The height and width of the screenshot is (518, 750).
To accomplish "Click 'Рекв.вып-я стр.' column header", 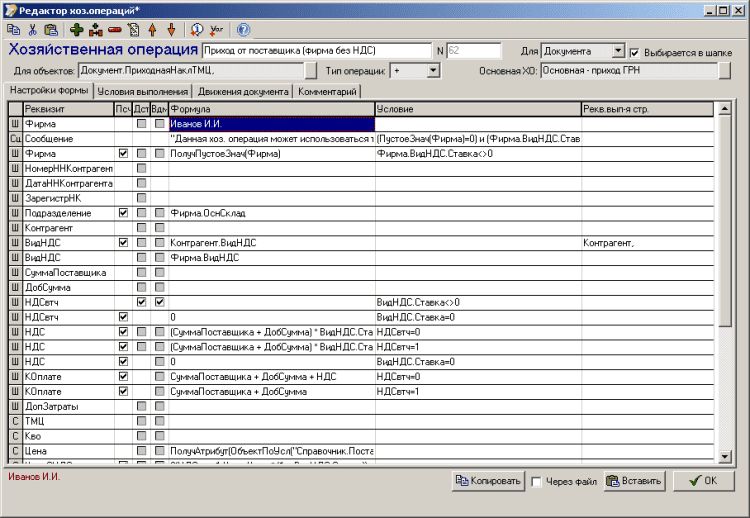I will pyautogui.click(x=648, y=109).
